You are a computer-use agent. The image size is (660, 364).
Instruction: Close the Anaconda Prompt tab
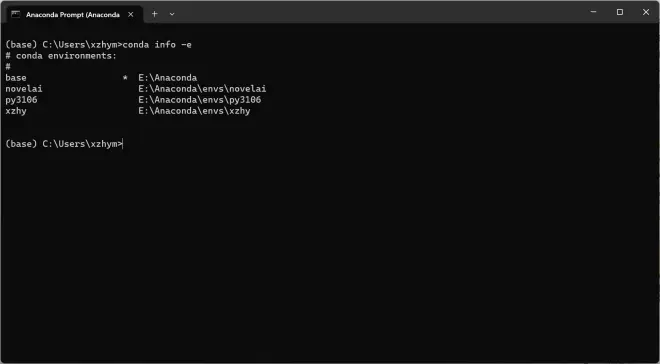pyautogui.click(x=130, y=14)
